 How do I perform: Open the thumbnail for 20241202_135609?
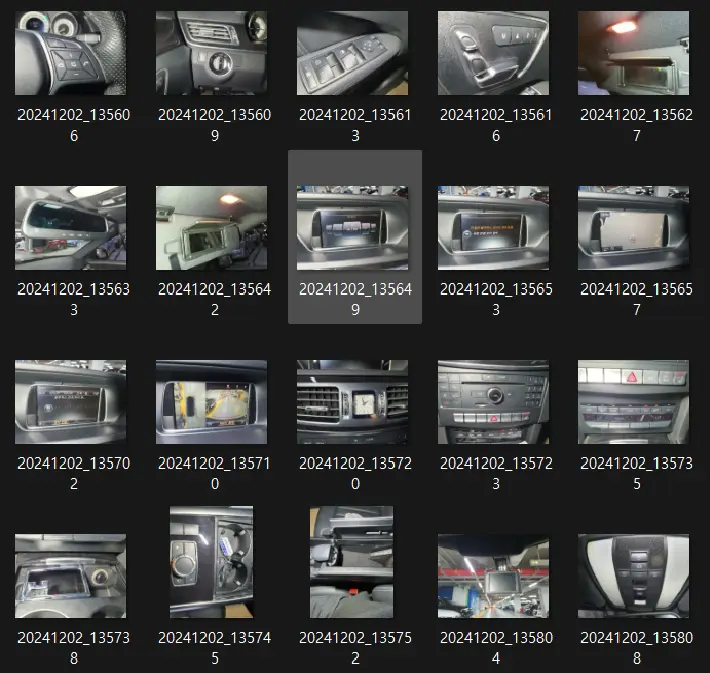point(211,53)
